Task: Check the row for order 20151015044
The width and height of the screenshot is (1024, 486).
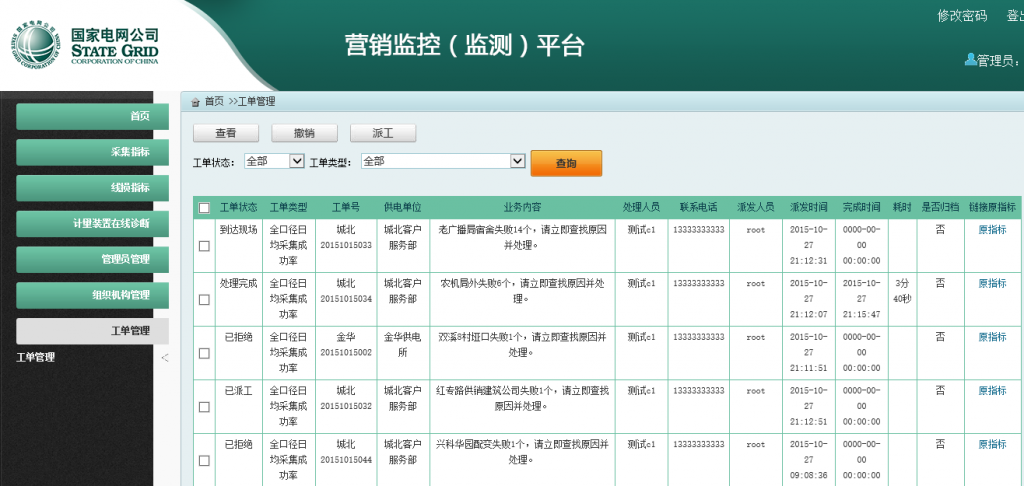Action: [x=204, y=460]
